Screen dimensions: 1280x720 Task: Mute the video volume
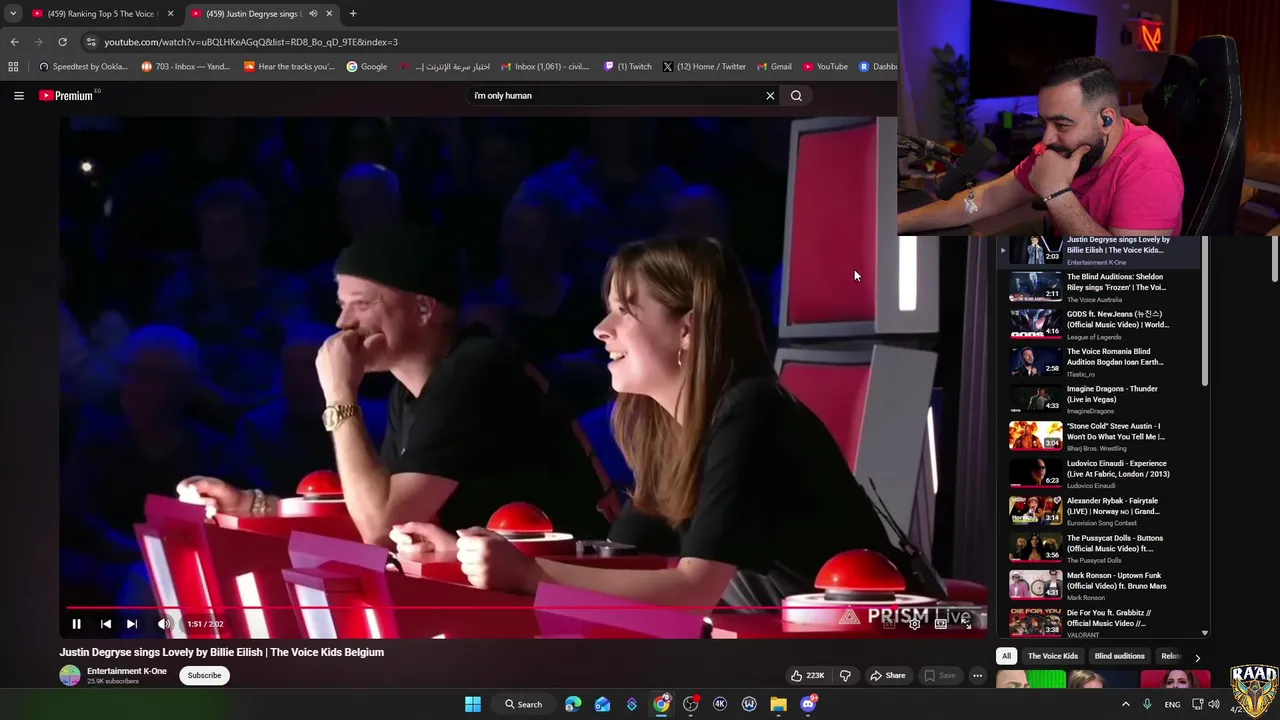pyautogui.click(x=164, y=624)
